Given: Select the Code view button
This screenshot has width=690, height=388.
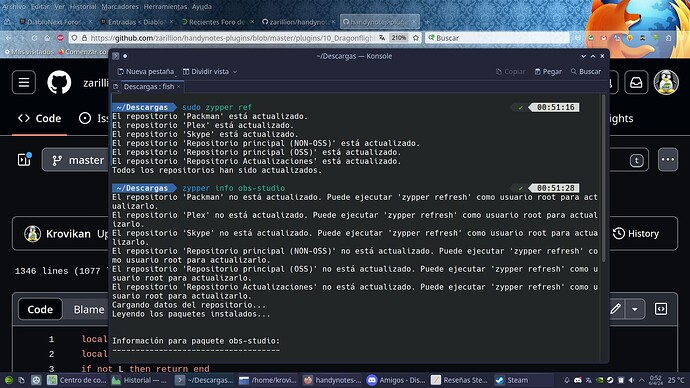Looking at the screenshot, I should click(40, 309).
